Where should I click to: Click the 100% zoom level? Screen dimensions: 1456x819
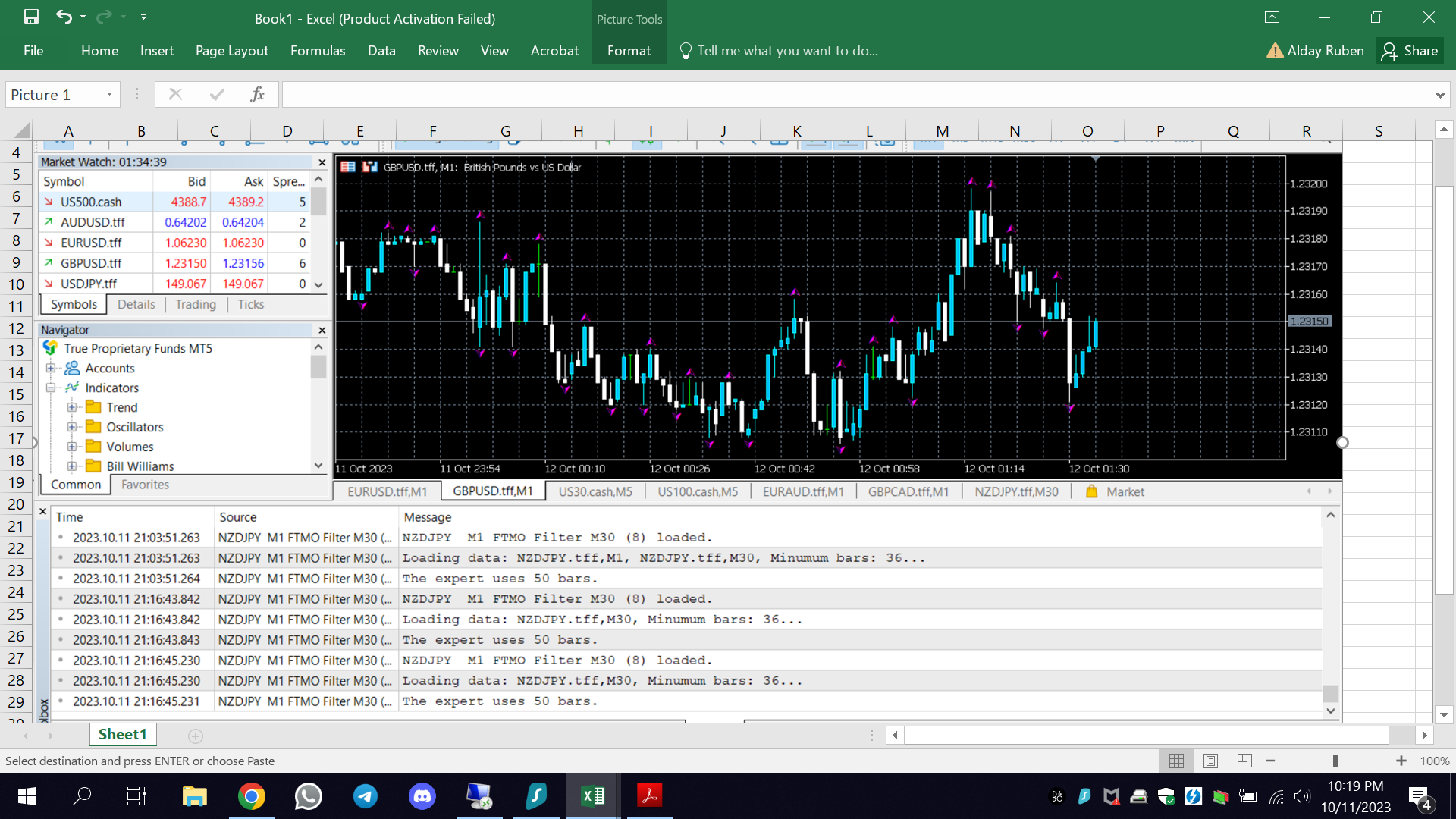pos(1435,761)
